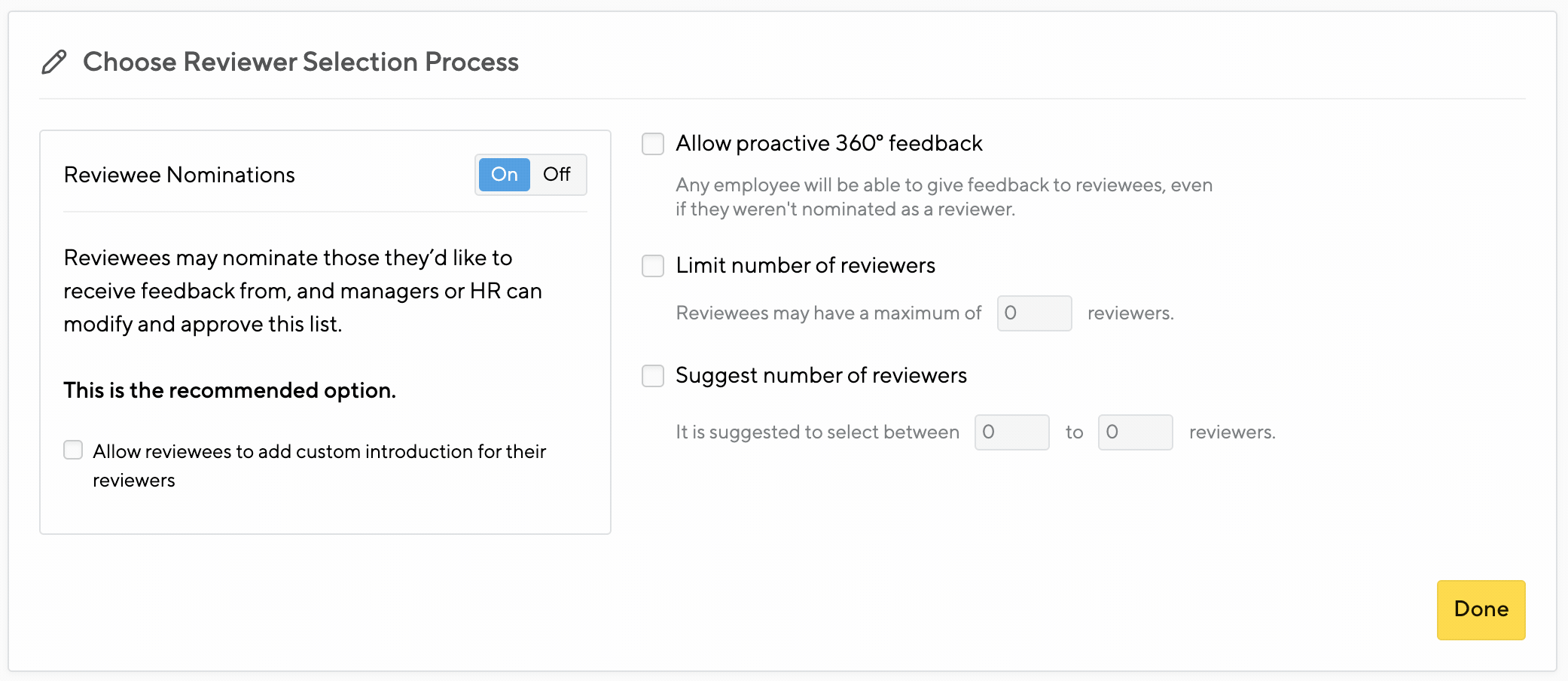This screenshot has height=681, width=1568.
Task: Click the Allow proactive 360° feedback label
Action: pyautogui.click(x=829, y=143)
